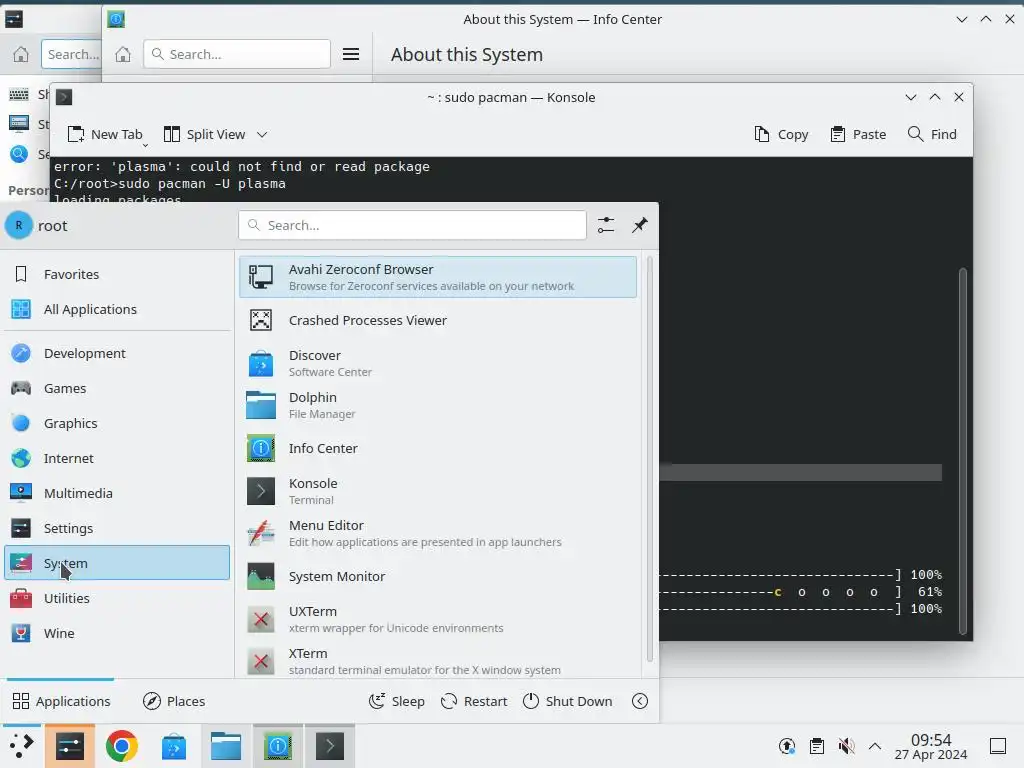Open the Settings category in launcher
The image size is (1024, 768).
(118, 528)
